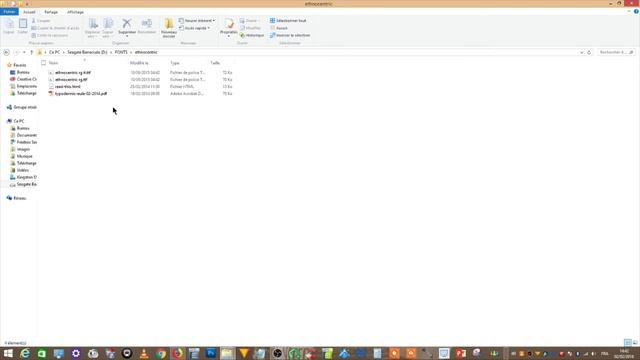Image resolution: width=640 pixels, height=360 pixels.
Task: Select Ce PC in navigation pane
Action: pos(18,121)
